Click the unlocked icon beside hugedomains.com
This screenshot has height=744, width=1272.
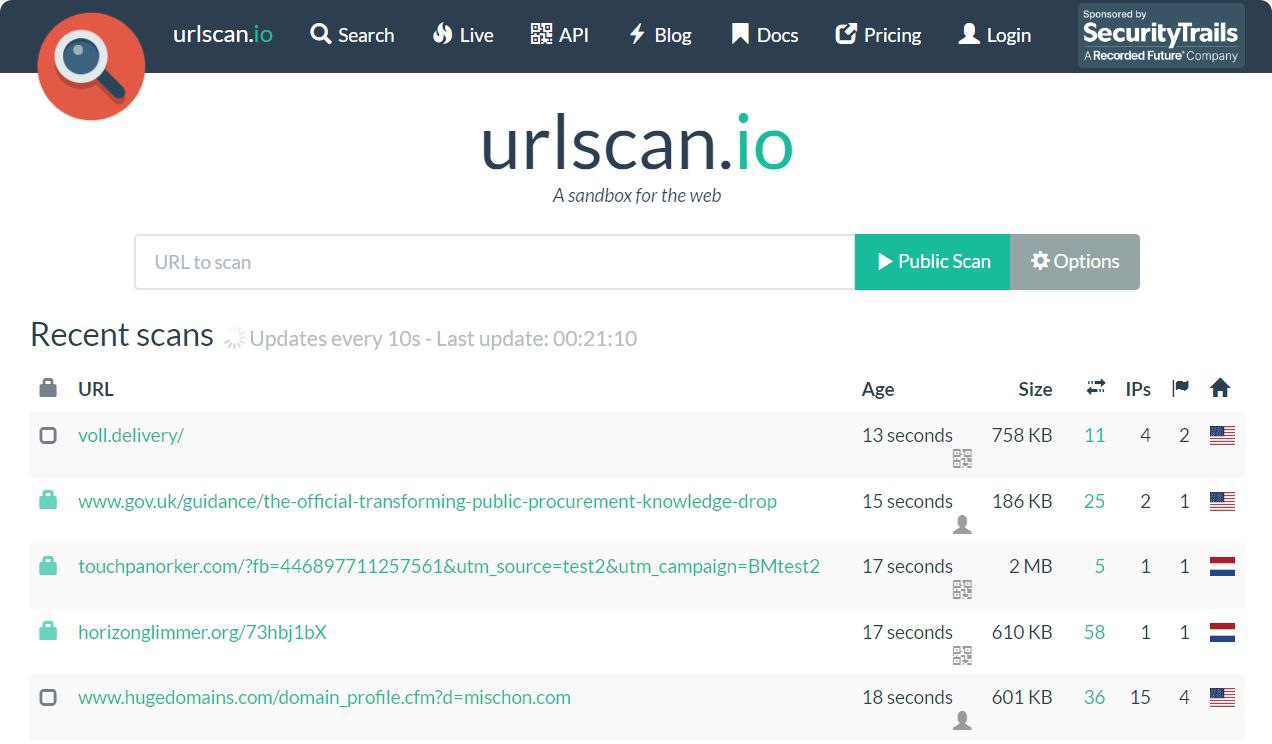48,697
